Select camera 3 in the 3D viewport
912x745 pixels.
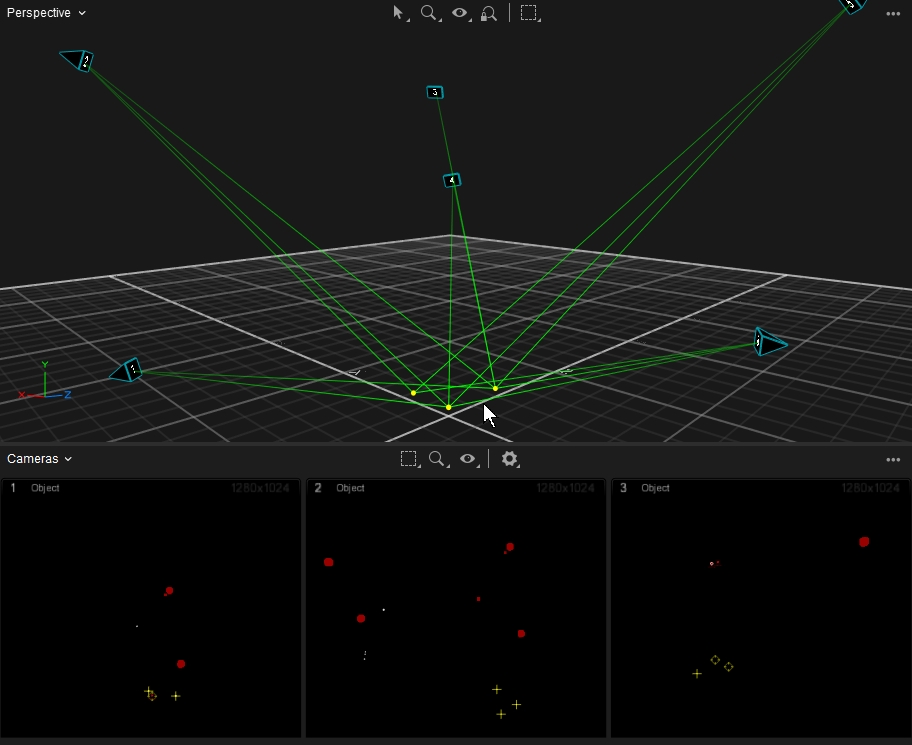click(434, 92)
